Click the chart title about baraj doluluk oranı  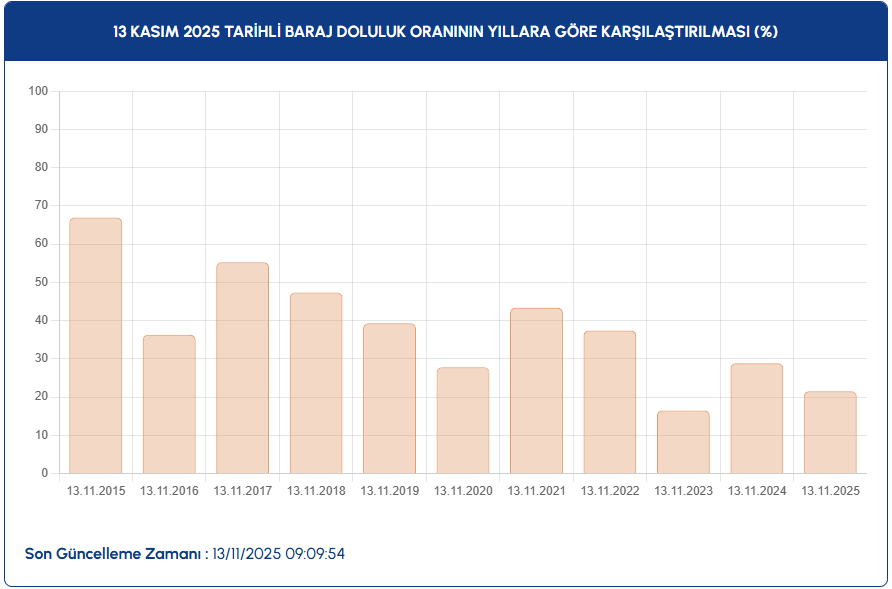tap(446, 31)
